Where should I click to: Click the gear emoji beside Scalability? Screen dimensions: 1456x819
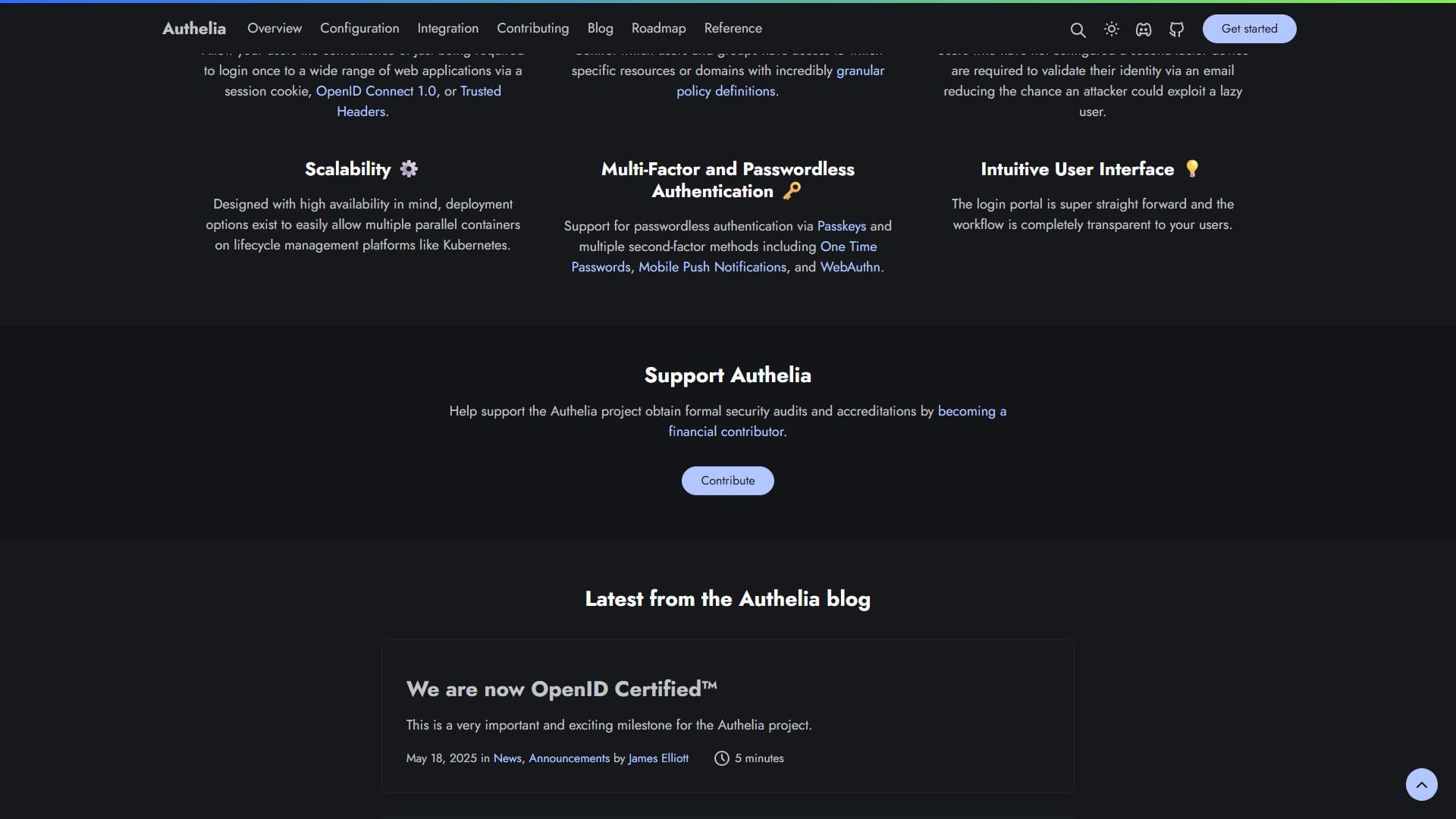coord(409,168)
